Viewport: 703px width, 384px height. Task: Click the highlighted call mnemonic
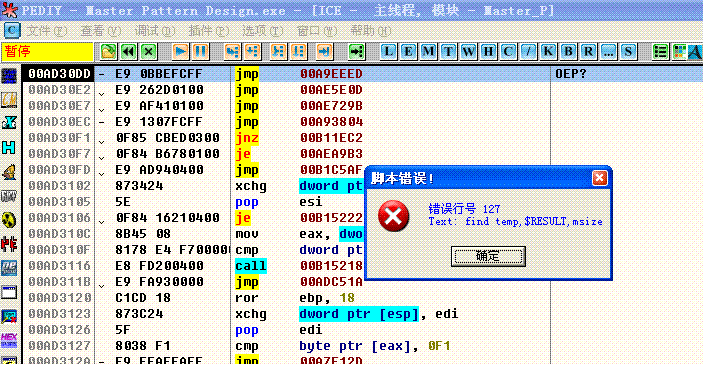point(251,266)
